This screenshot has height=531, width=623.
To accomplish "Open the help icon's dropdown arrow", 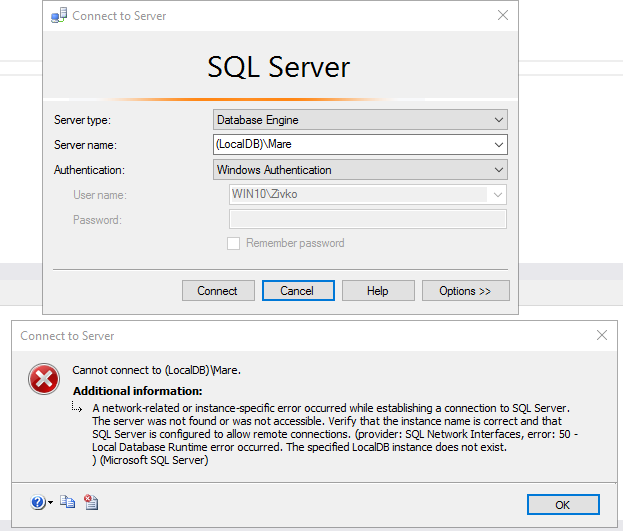I will pyautogui.click(x=49, y=503).
